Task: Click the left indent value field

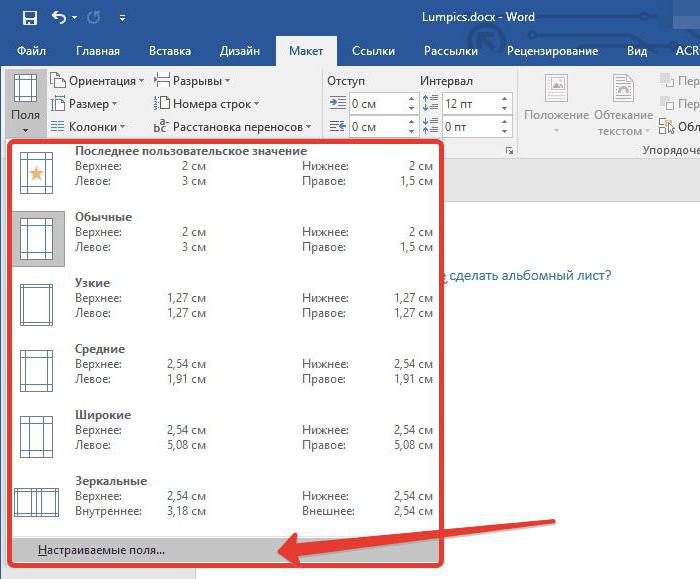Action: coord(376,104)
